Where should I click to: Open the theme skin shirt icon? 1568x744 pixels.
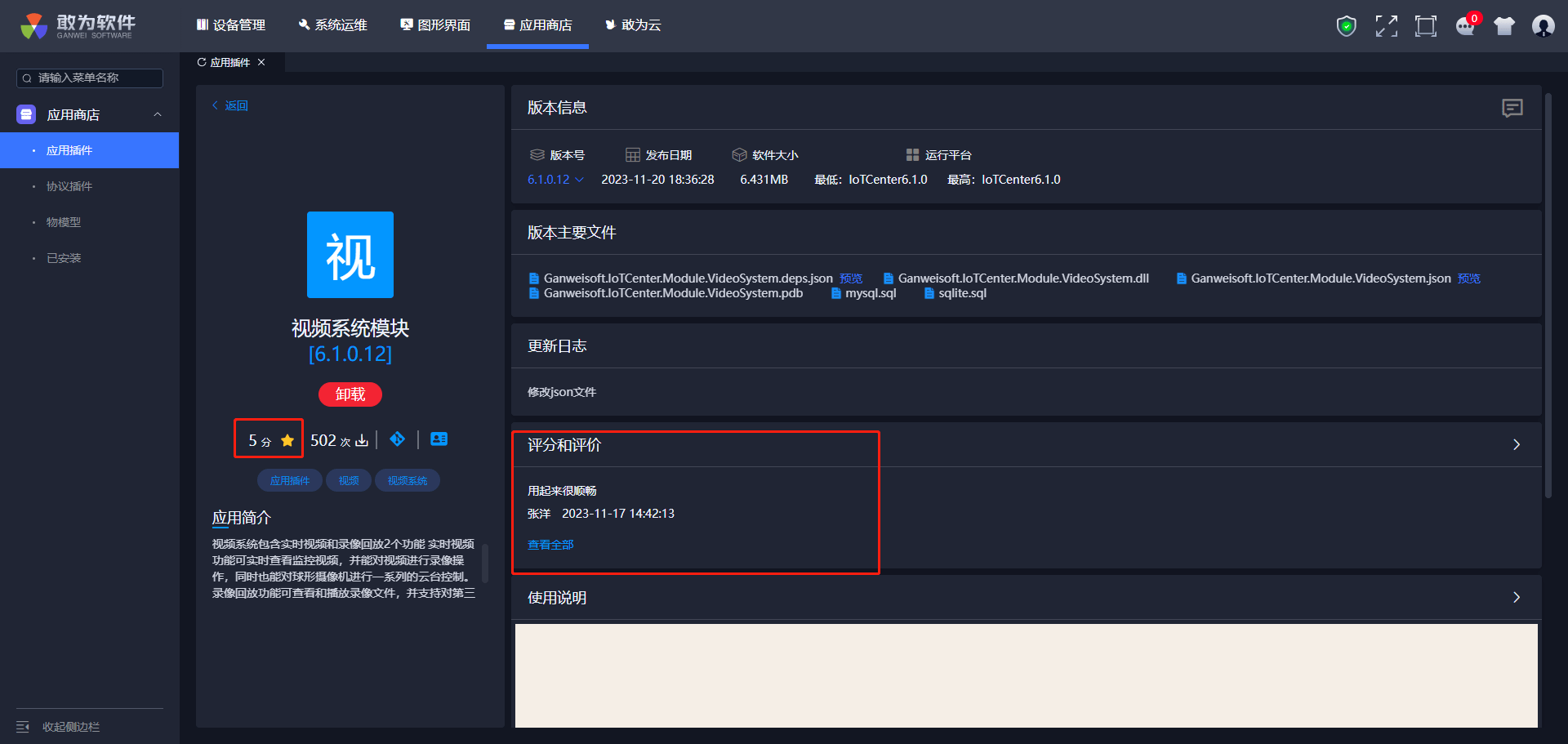1504,26
